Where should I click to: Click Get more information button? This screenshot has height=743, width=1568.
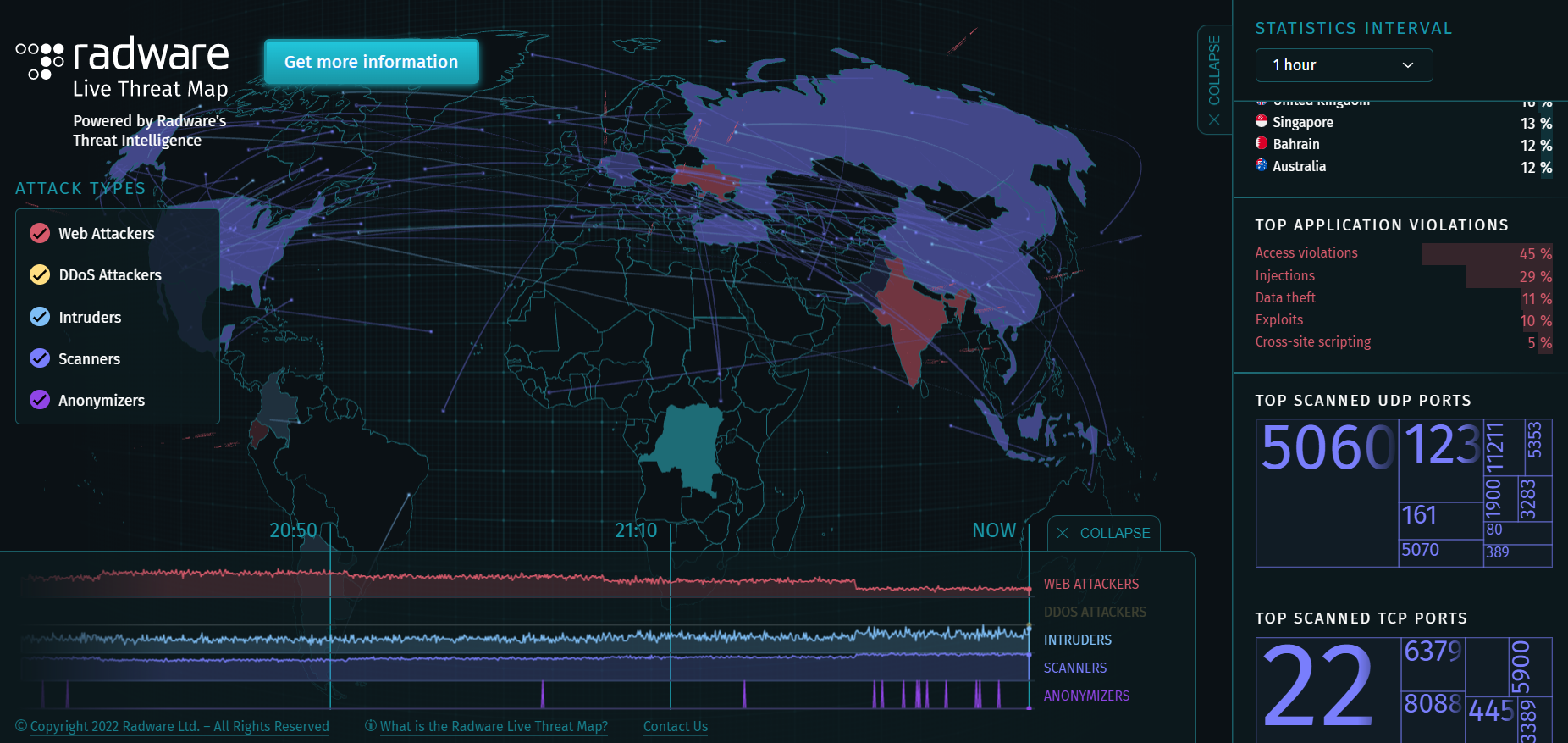(x=371, y=62)
